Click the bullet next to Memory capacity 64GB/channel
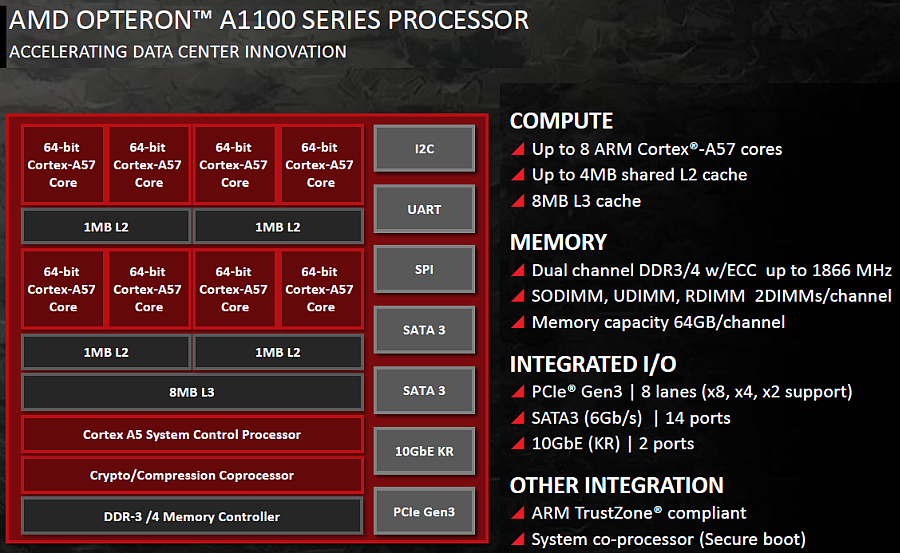This screenshot has height=553, width=900. tap(518, 323)
